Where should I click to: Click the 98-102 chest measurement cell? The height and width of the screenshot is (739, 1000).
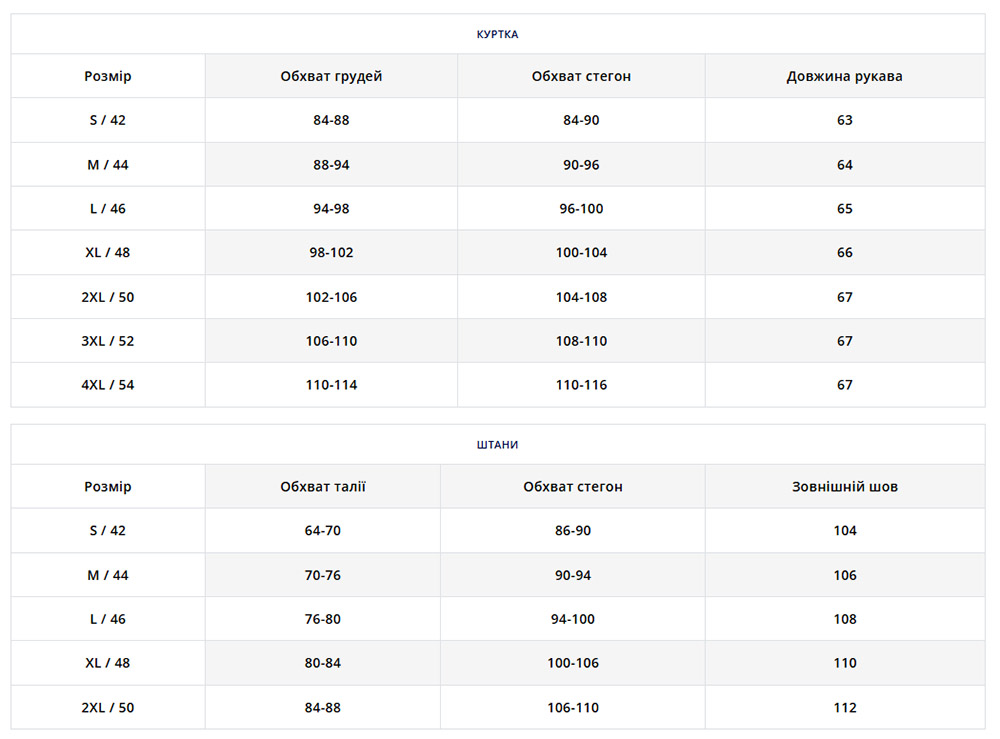[x=331, y=253]
